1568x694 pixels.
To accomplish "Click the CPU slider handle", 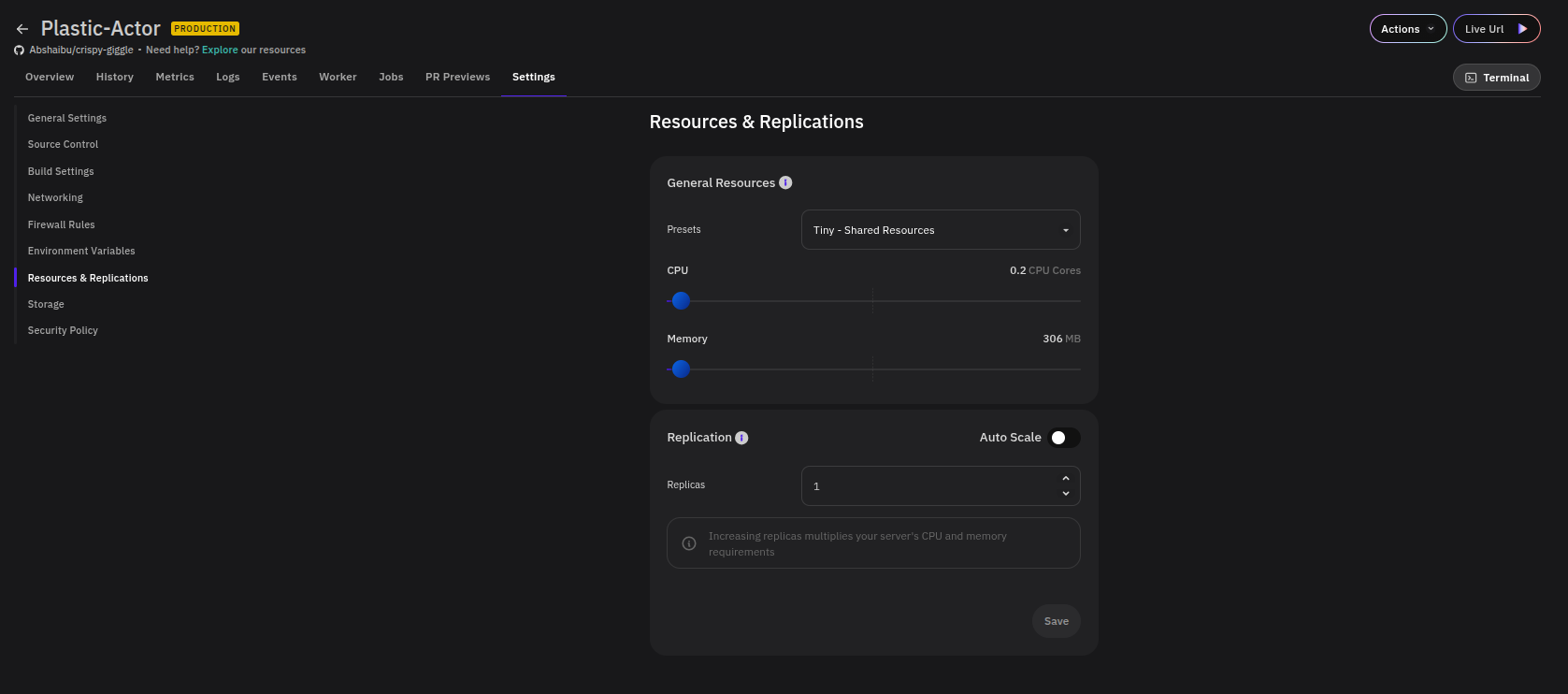I will [x=681, y=301].
